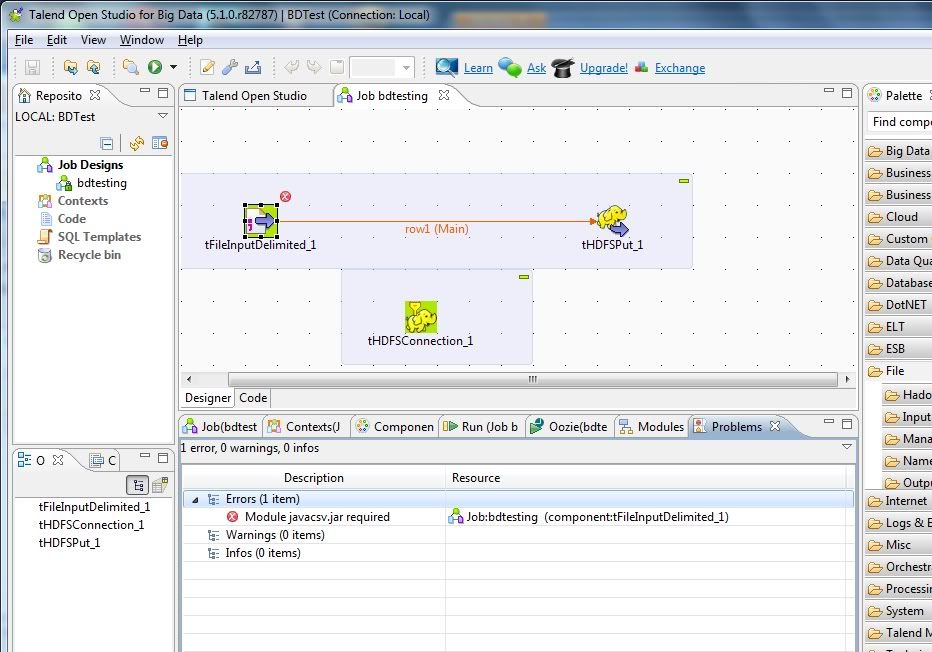Click the Save toolbar icon
Viewport: 932px width, 652px height.
pyautogui.click(x=32, y=67)
